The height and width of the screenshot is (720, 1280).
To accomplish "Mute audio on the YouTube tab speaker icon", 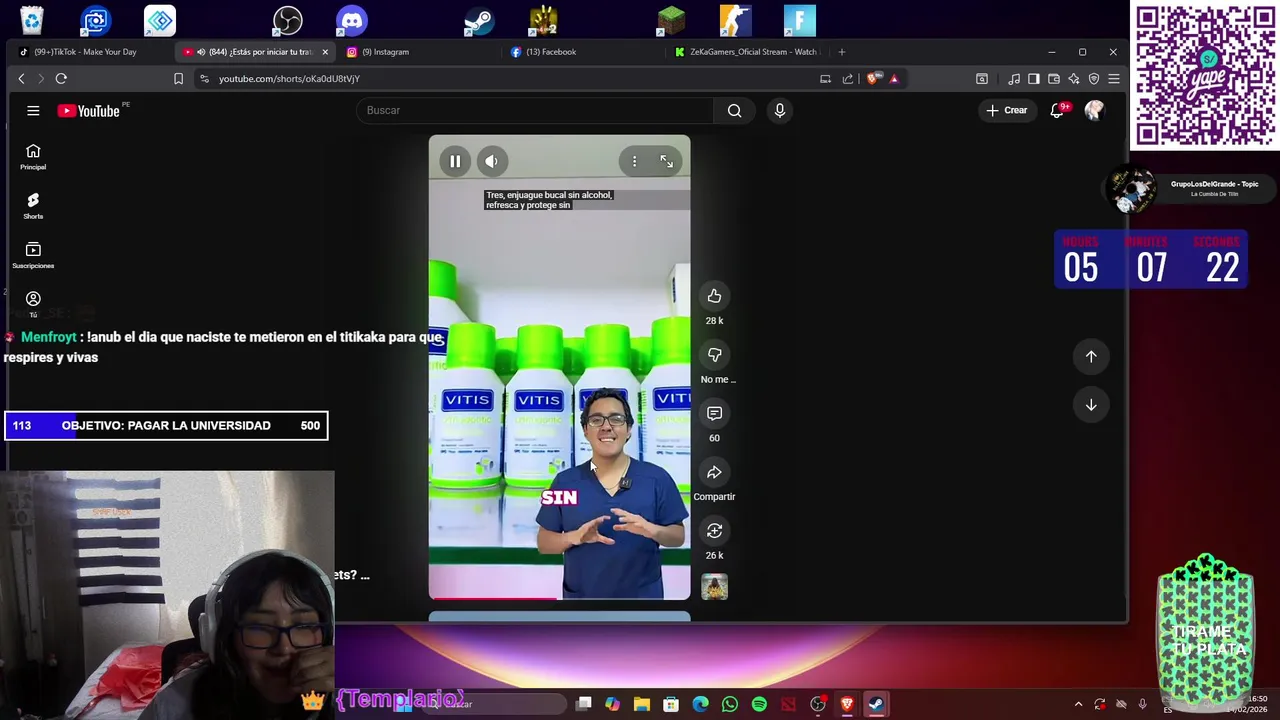I will (x=201, y=52).
